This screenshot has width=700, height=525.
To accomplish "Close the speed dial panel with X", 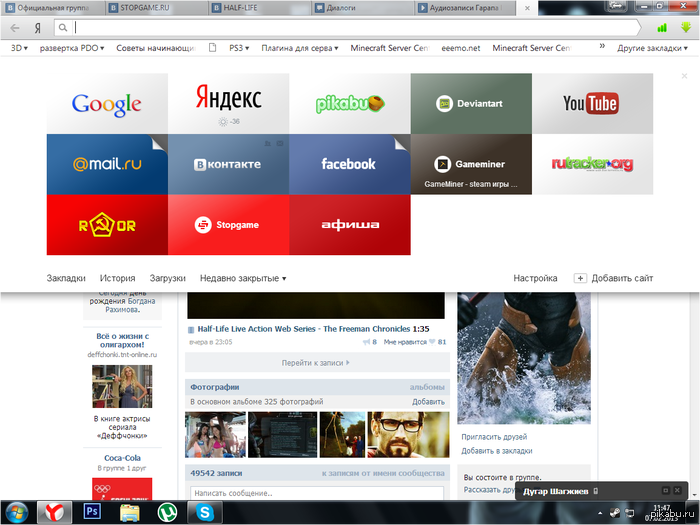I will click(684, 76).
